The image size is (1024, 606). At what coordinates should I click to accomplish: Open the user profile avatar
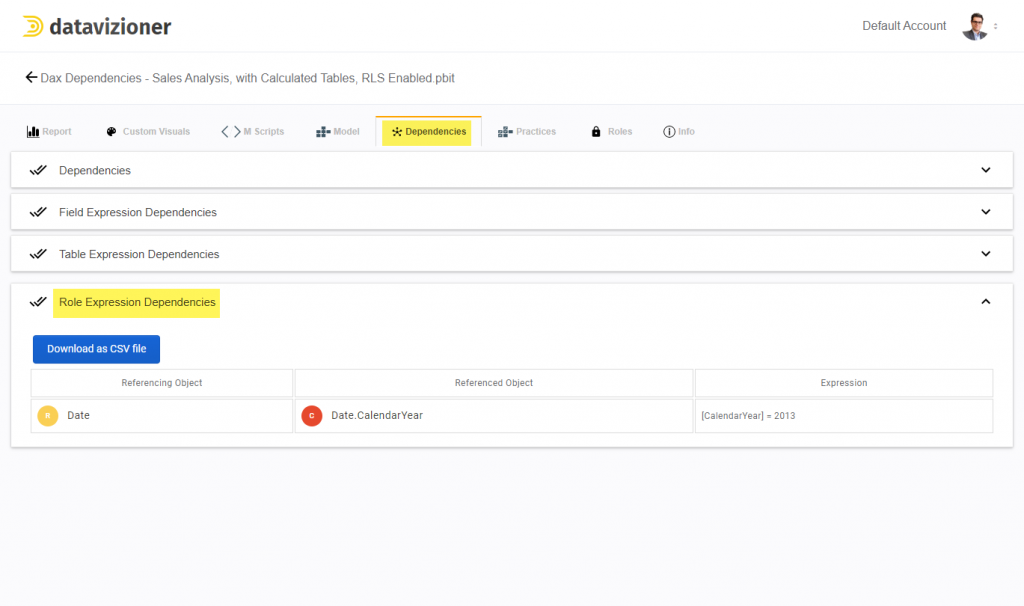(974, 26)
